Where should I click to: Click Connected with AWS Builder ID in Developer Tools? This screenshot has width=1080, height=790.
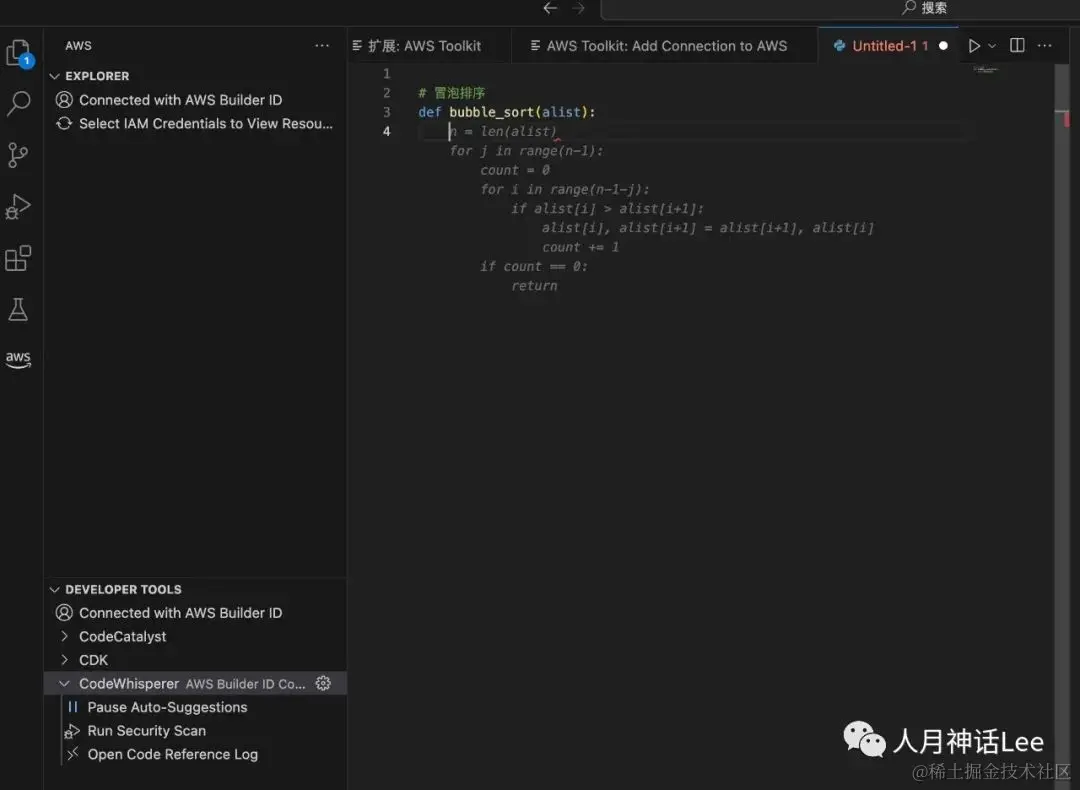point(180,612)
